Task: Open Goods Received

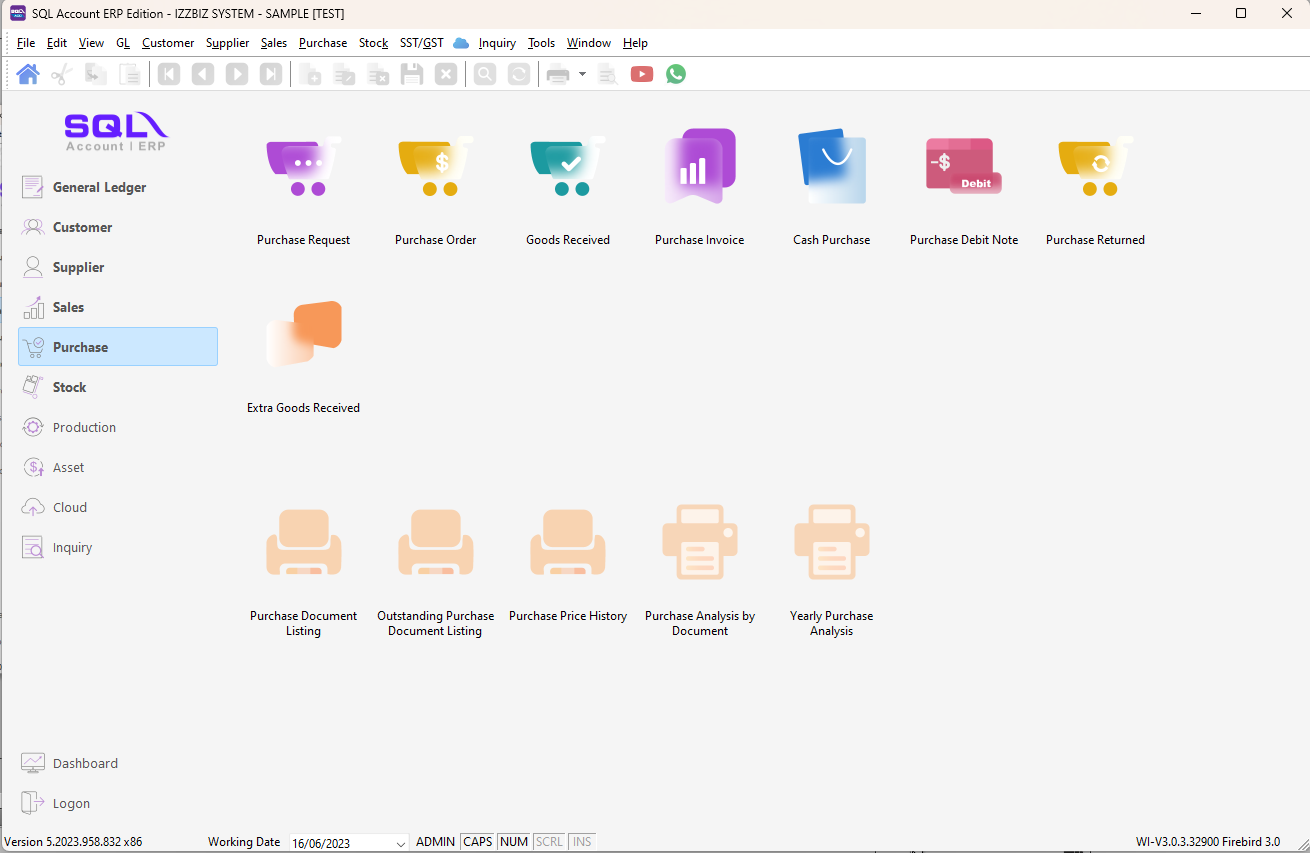Action: pyautogui.click(x=568, y=187)
